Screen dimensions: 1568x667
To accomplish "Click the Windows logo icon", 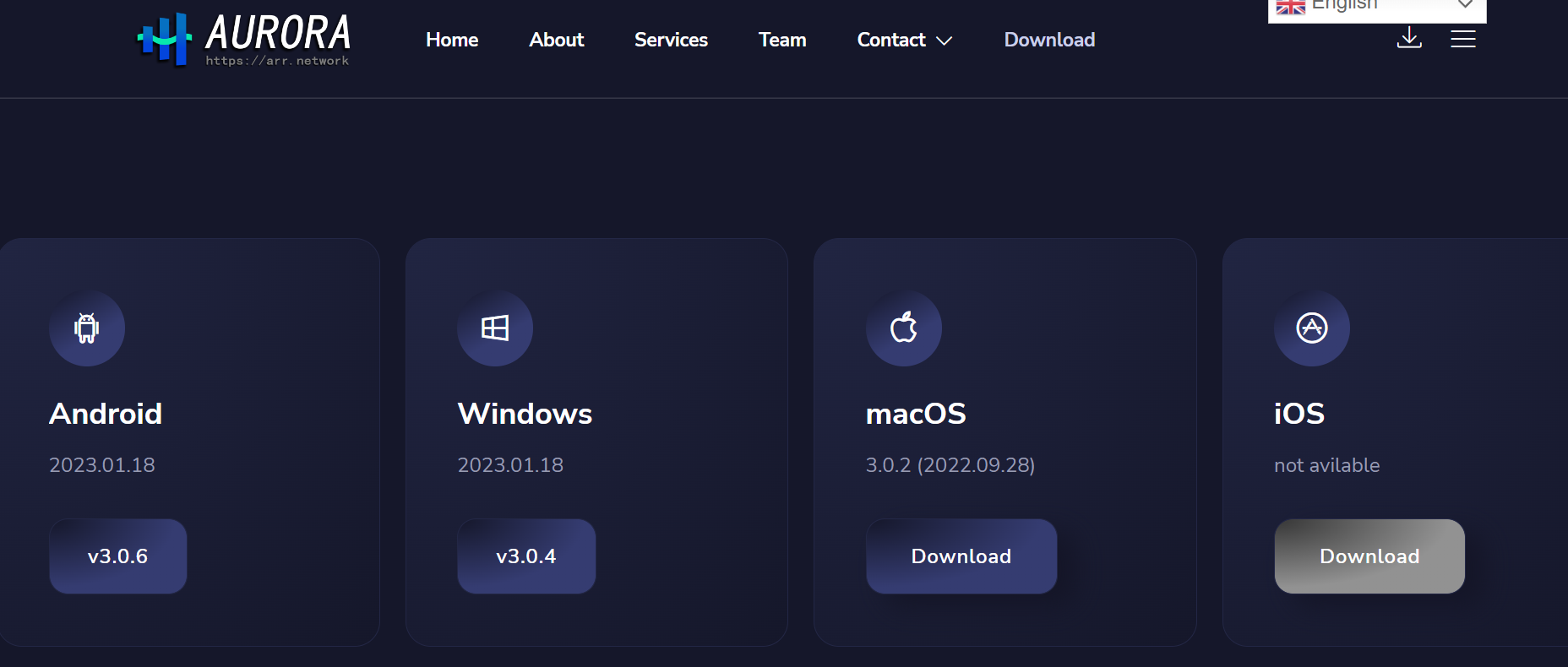I will (495, 328).
